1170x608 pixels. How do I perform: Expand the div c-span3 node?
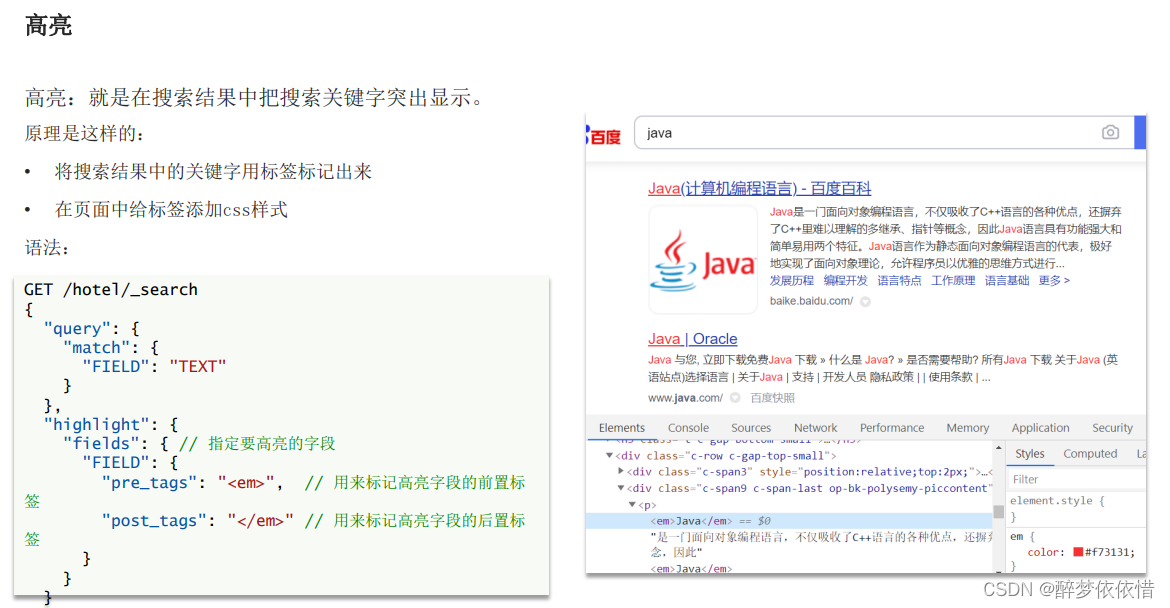point(621,471)
